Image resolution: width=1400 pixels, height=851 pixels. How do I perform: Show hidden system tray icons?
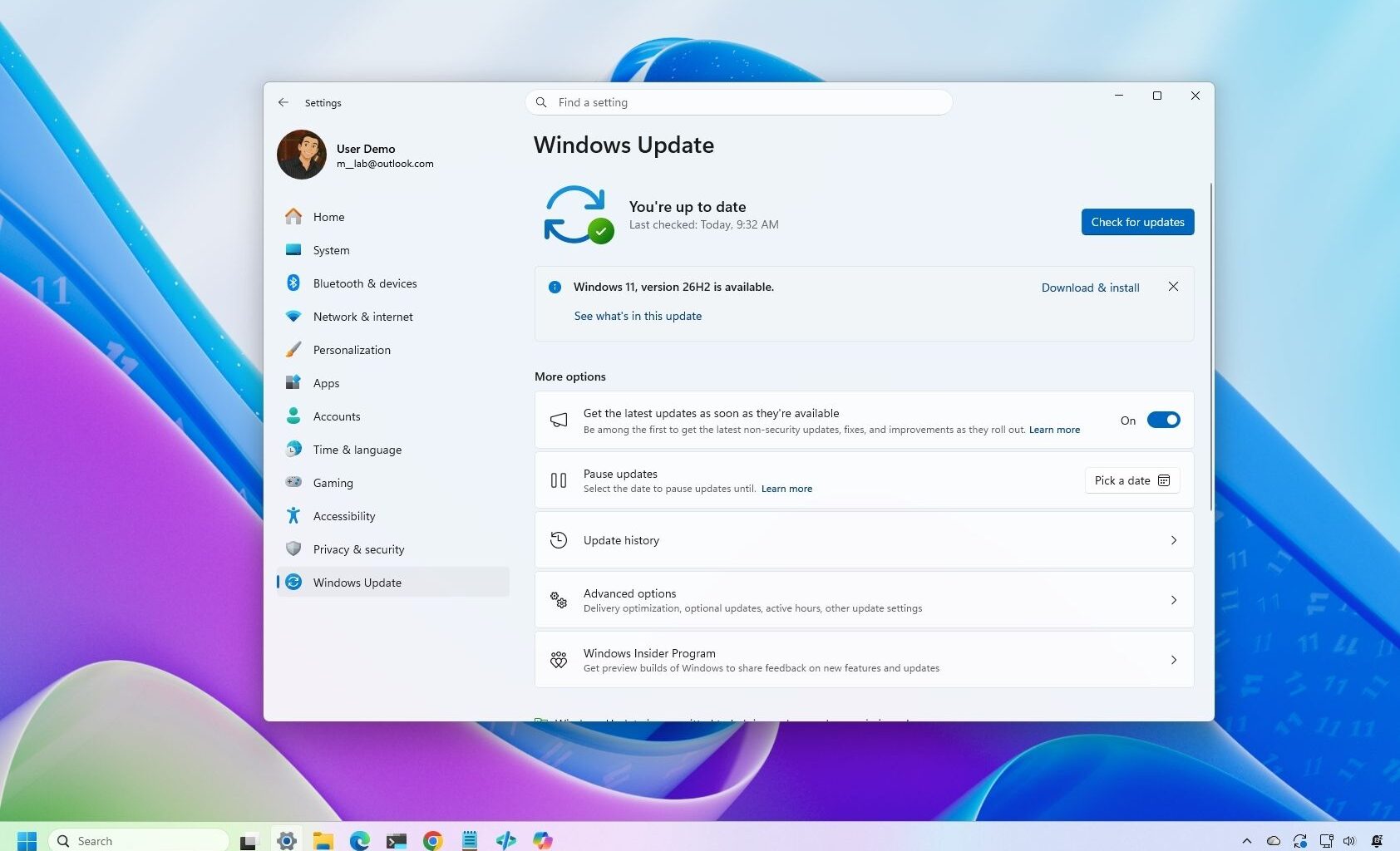click(1246, 841)
